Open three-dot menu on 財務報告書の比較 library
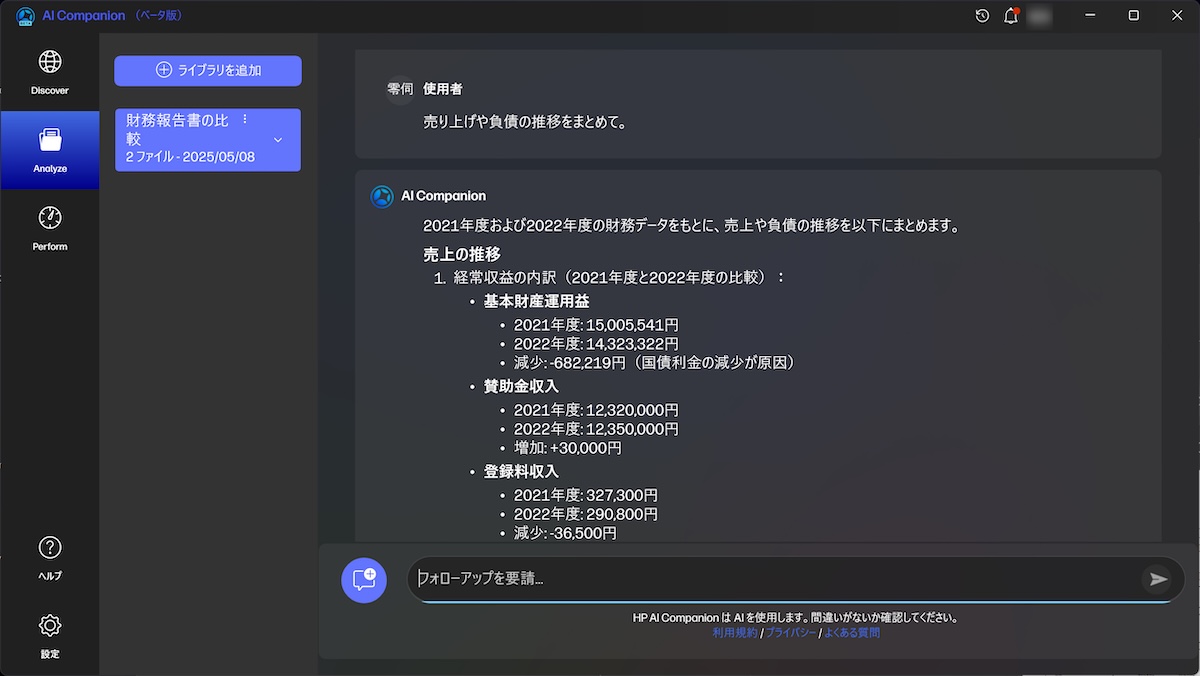Screen dimensions: 1200x676 [245, 120]
